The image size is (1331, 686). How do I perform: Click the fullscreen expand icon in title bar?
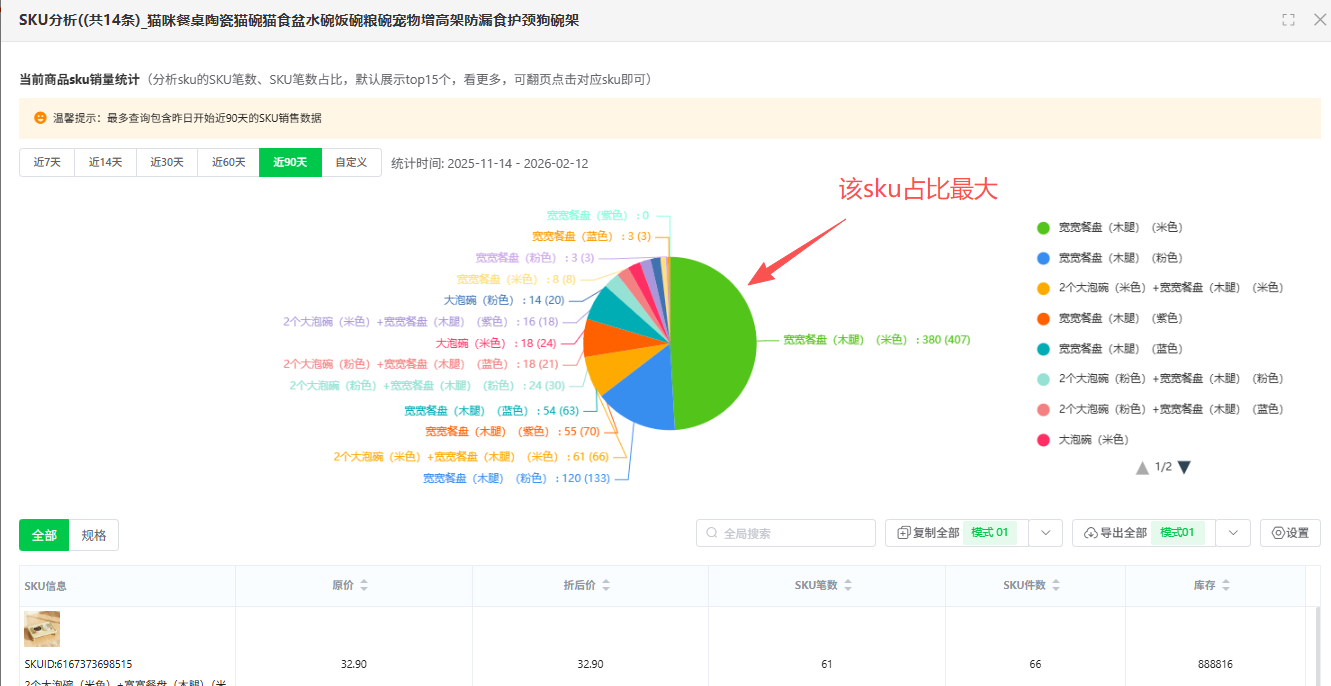tap(1288, 19)
